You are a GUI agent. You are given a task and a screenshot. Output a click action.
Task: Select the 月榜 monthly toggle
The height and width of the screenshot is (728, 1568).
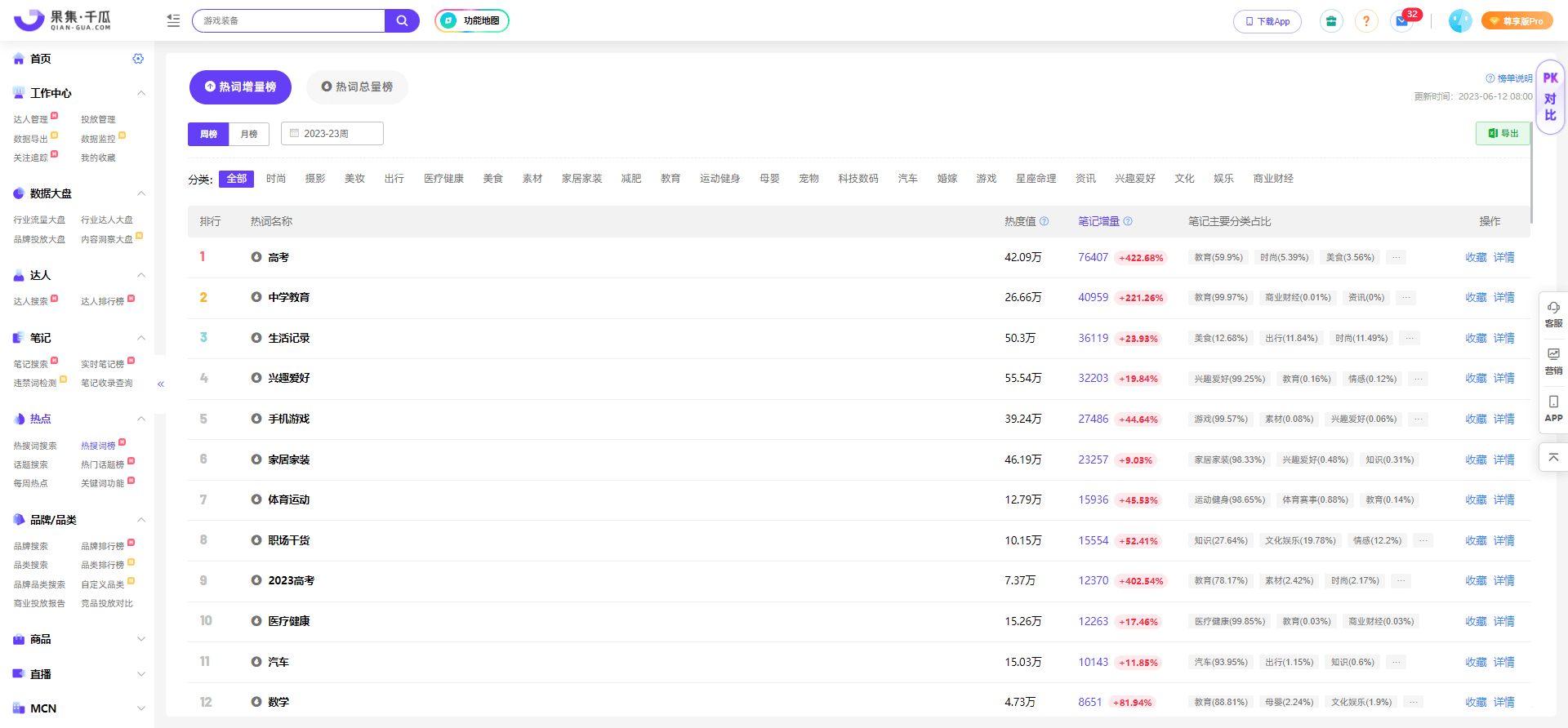coord(249,134)
